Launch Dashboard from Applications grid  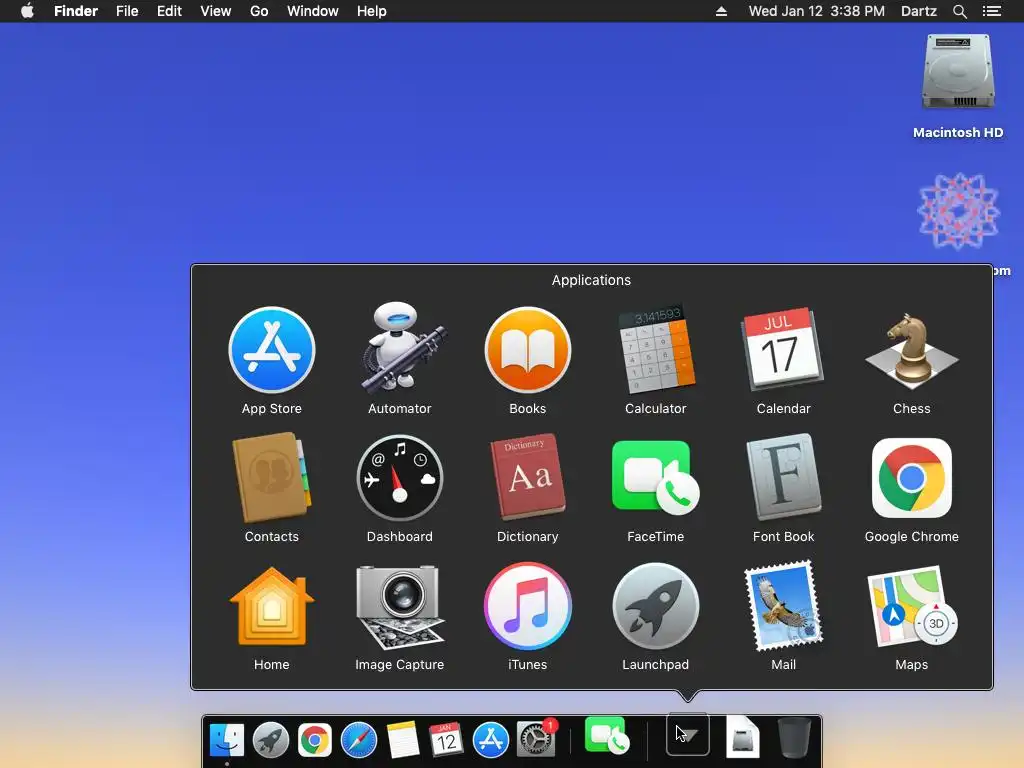coord(400,478)
